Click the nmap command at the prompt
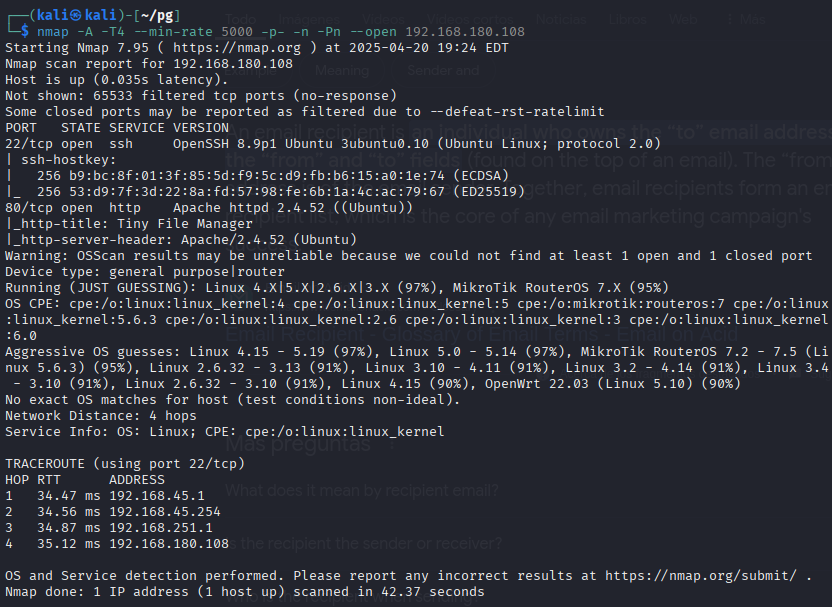This screenshot has height=607, width=832. point(281,32)
